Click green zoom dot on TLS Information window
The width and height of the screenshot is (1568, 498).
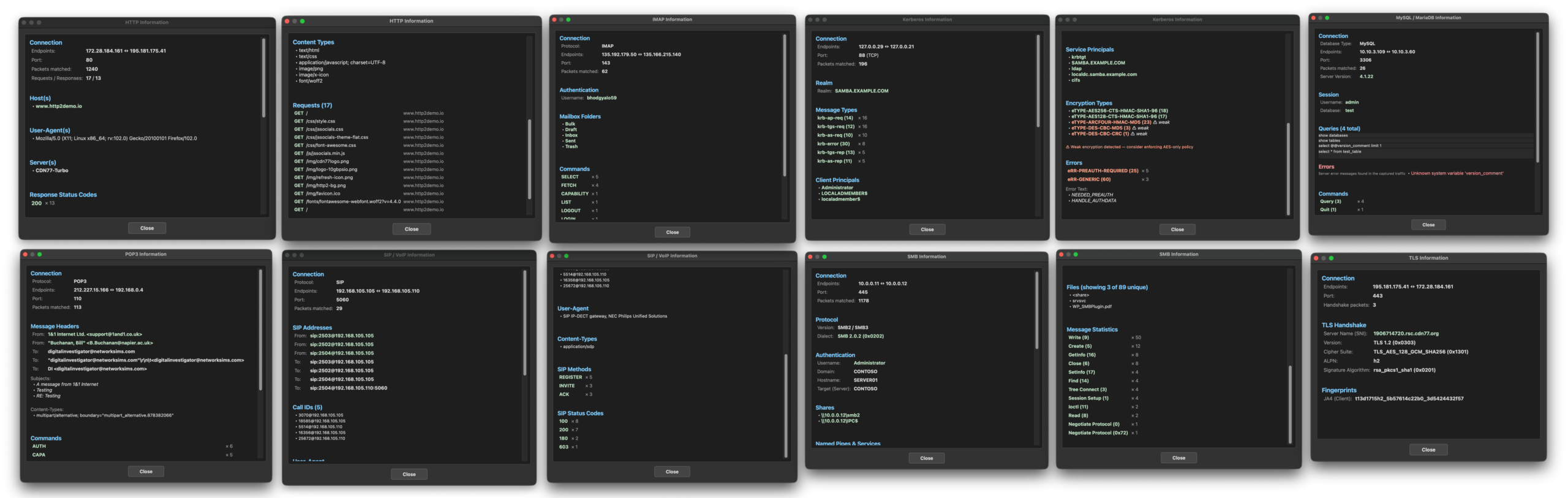point(1331,258)
